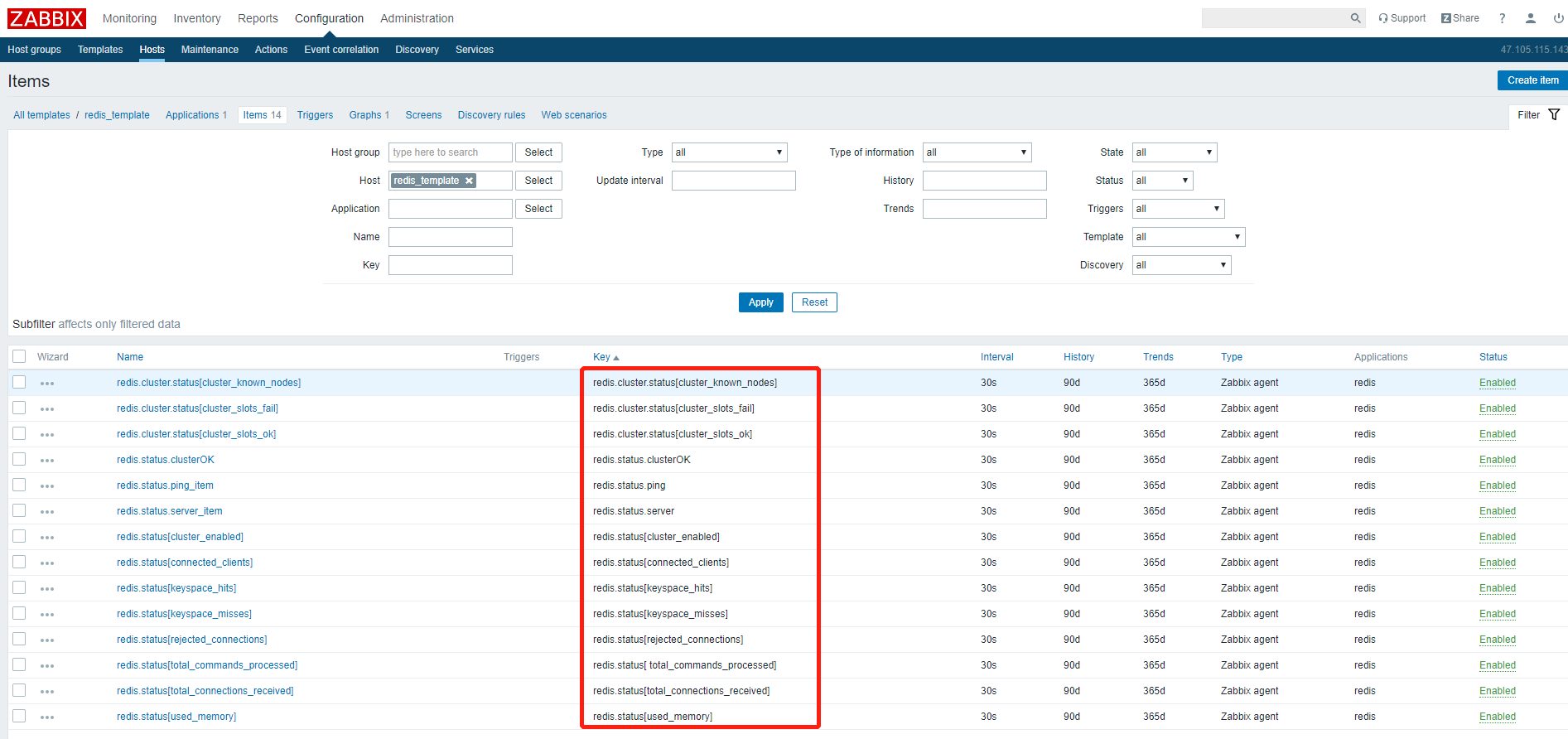Click Select next to Application field
The height and width of the screenshot is (739, 1568).
click(538, 209)
